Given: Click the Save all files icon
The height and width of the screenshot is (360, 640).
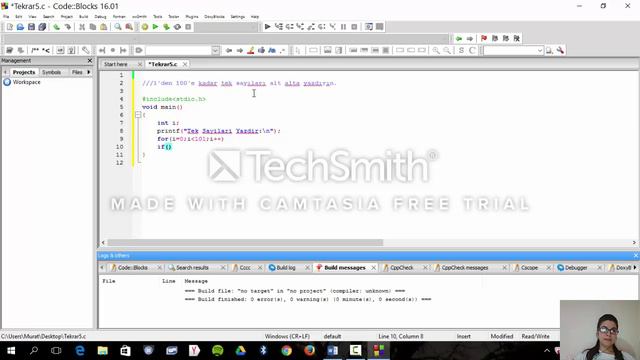Looking at the screenshot, I should tap(42, 27).
